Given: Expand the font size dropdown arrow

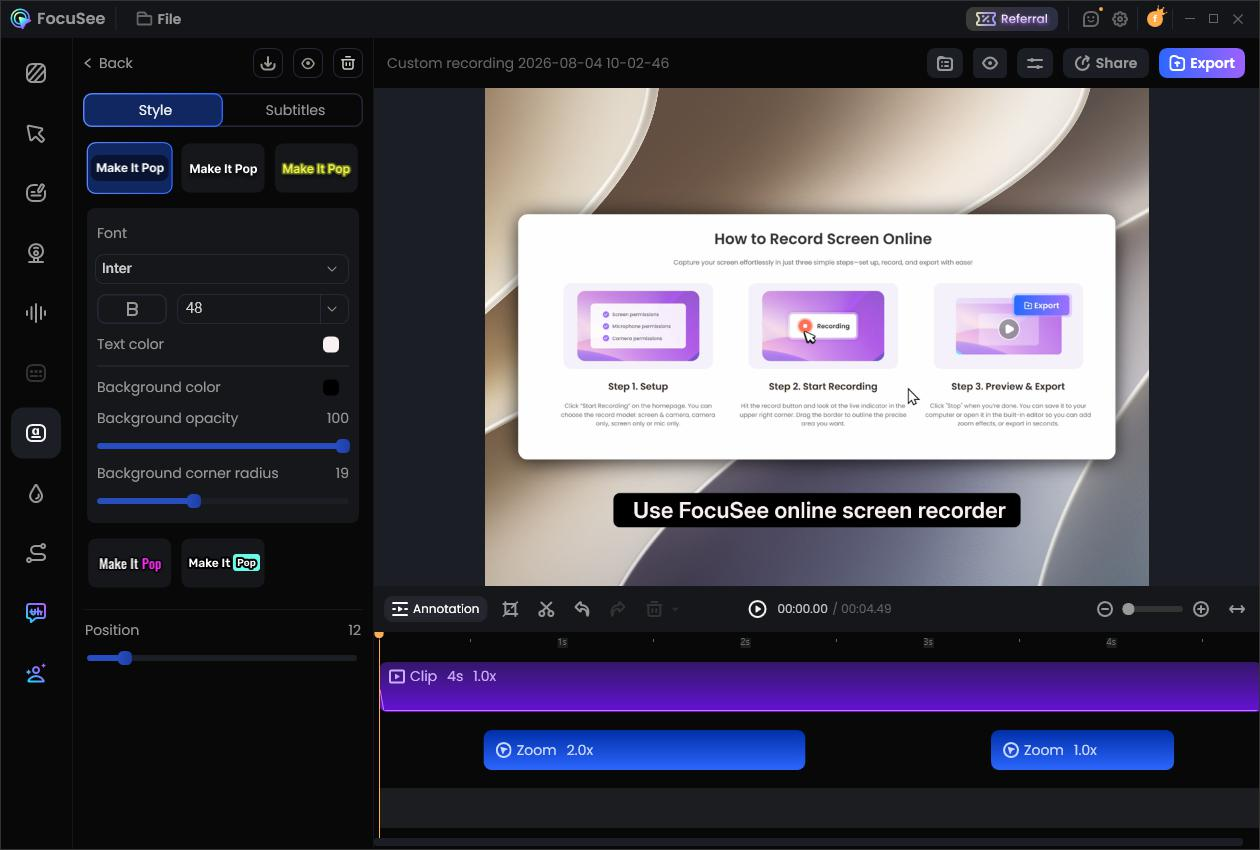Looking at the screenshot, I should (x=333, y=308).
